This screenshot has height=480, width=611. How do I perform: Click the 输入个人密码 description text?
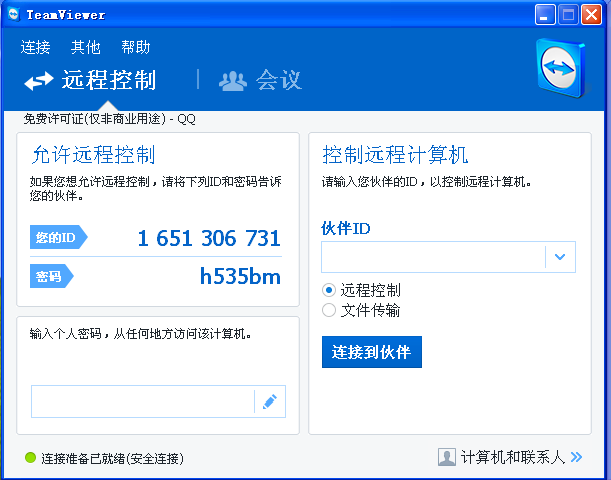(141, 334)
